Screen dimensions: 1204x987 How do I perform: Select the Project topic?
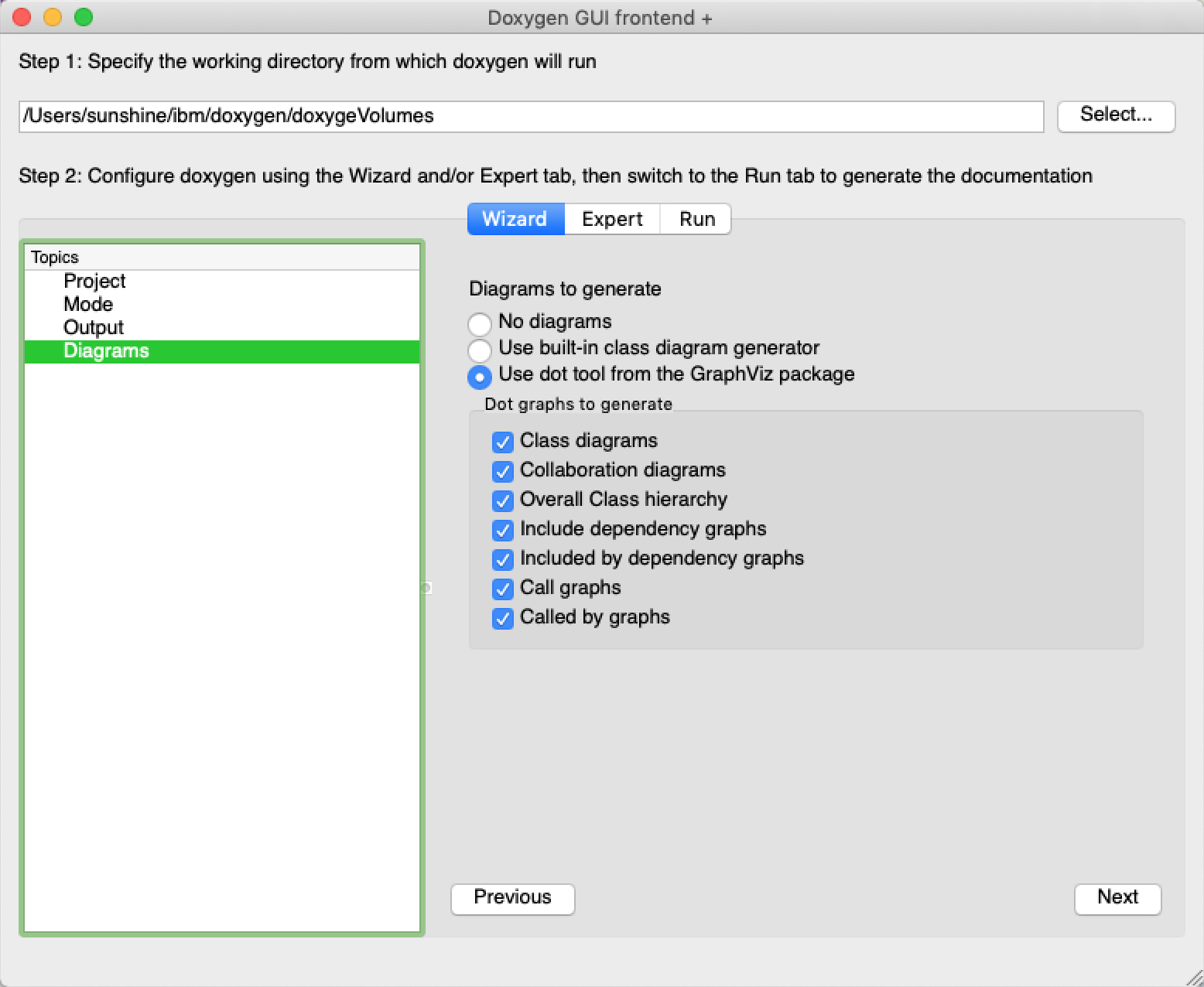click(222, 282)
